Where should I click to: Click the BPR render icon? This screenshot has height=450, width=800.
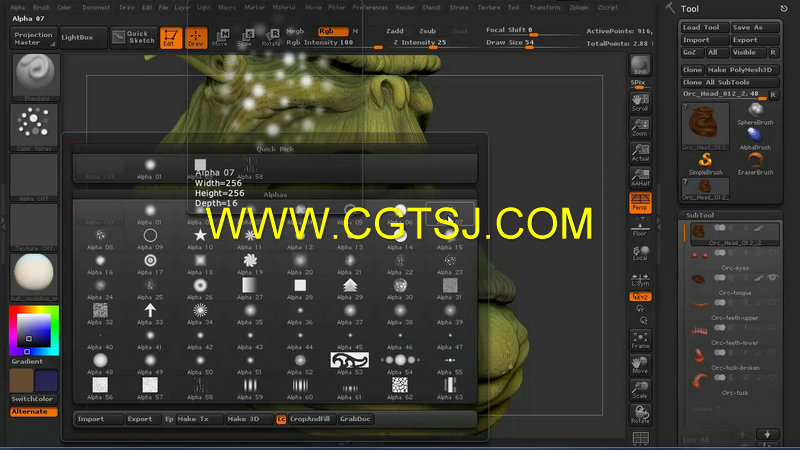[640, 65]
